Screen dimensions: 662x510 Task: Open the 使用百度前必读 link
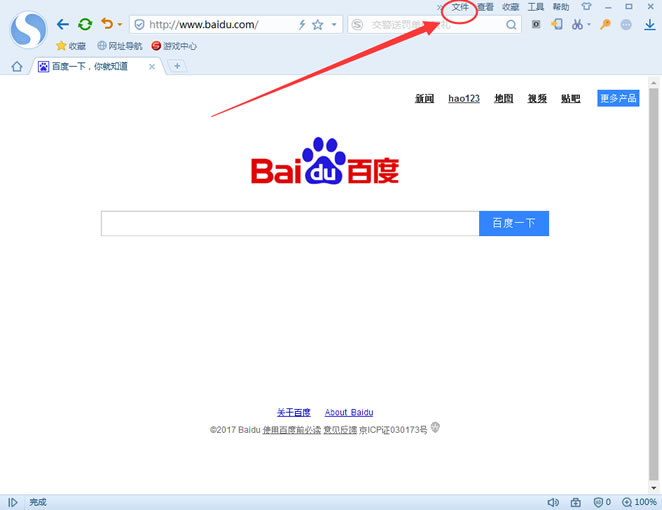(292, 430)
